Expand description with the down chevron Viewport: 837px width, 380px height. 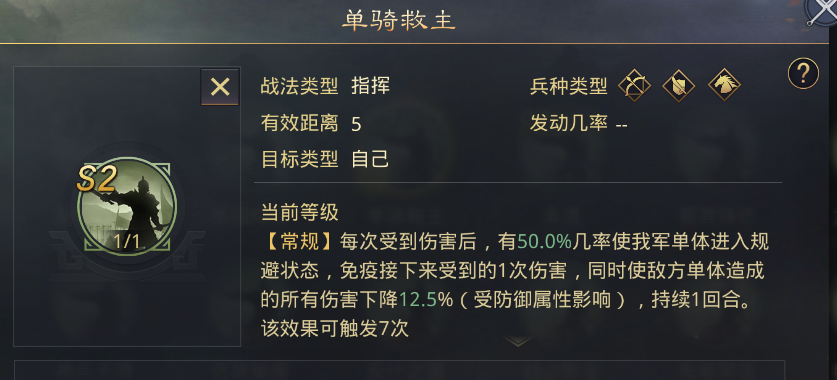click(517, 341)
